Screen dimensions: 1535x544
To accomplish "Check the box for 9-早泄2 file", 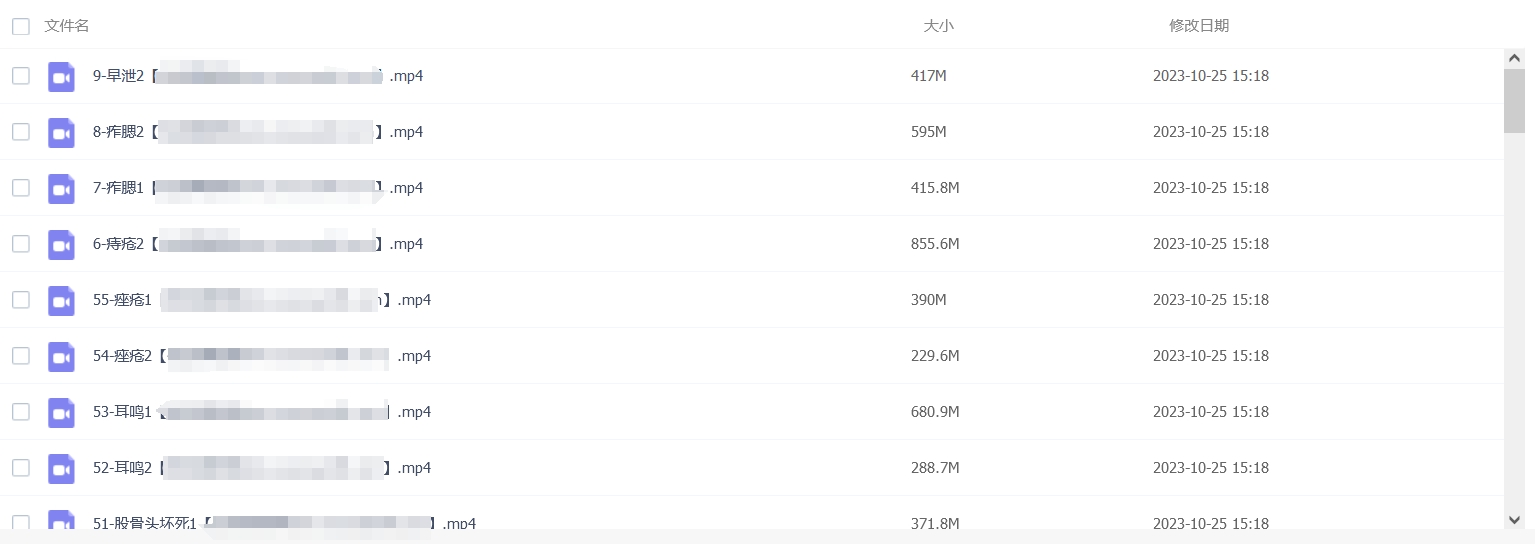I will 20,76.
